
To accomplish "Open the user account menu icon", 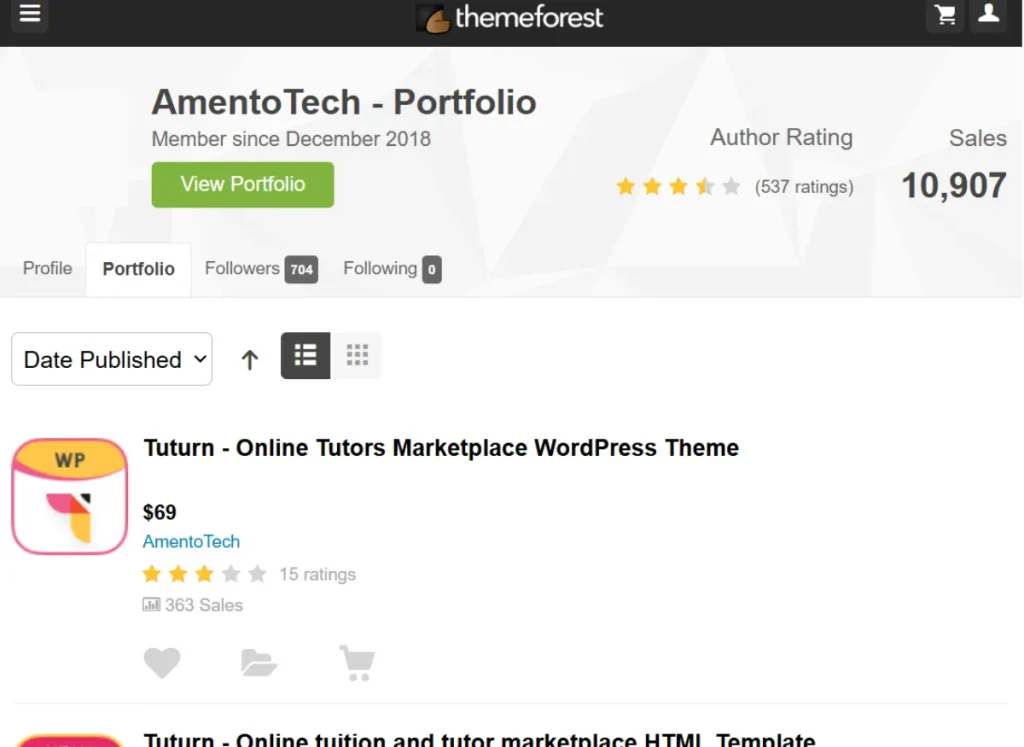I will point(988,15).
